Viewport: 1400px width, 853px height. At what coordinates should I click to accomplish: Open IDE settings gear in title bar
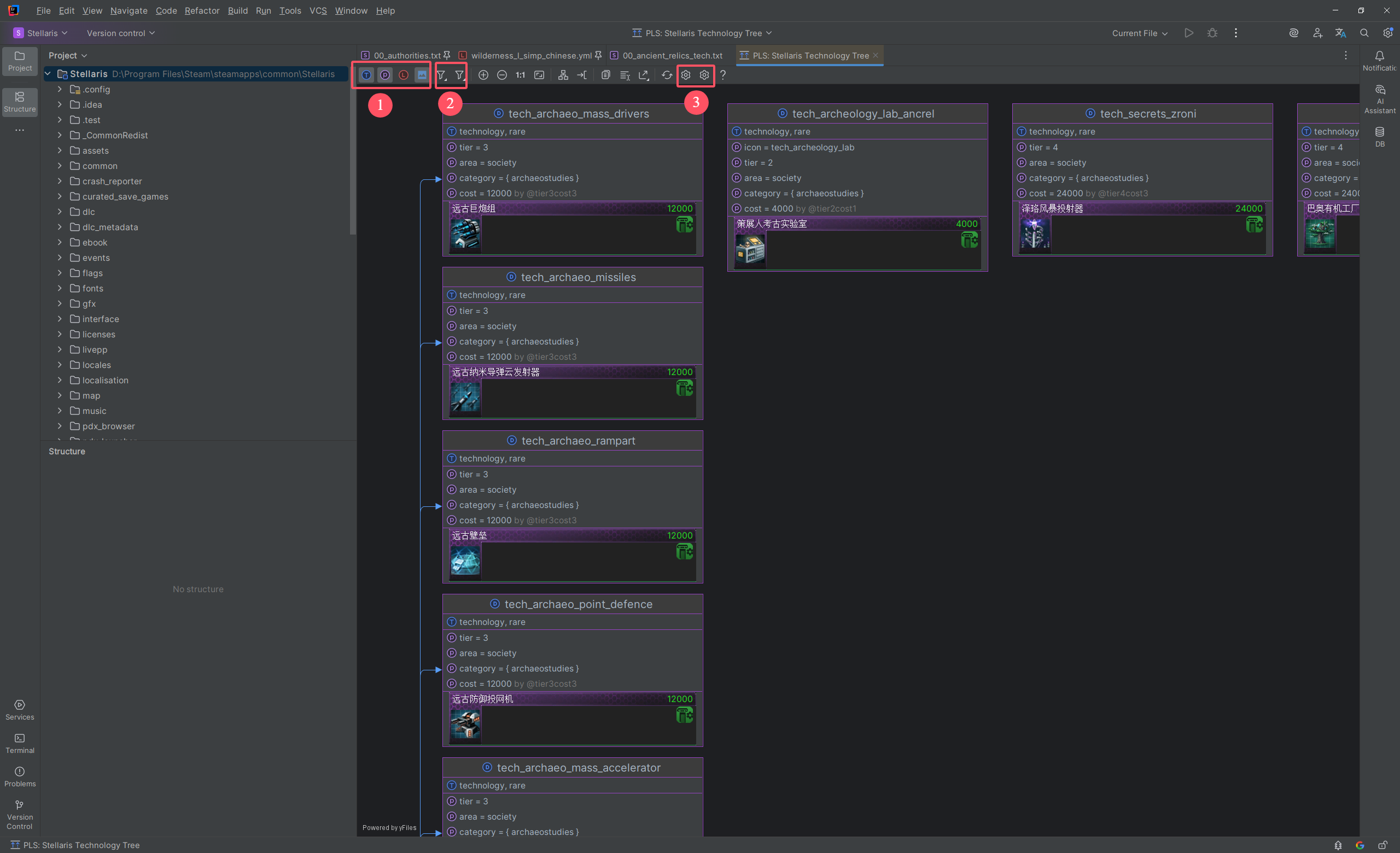point(1387,33)
